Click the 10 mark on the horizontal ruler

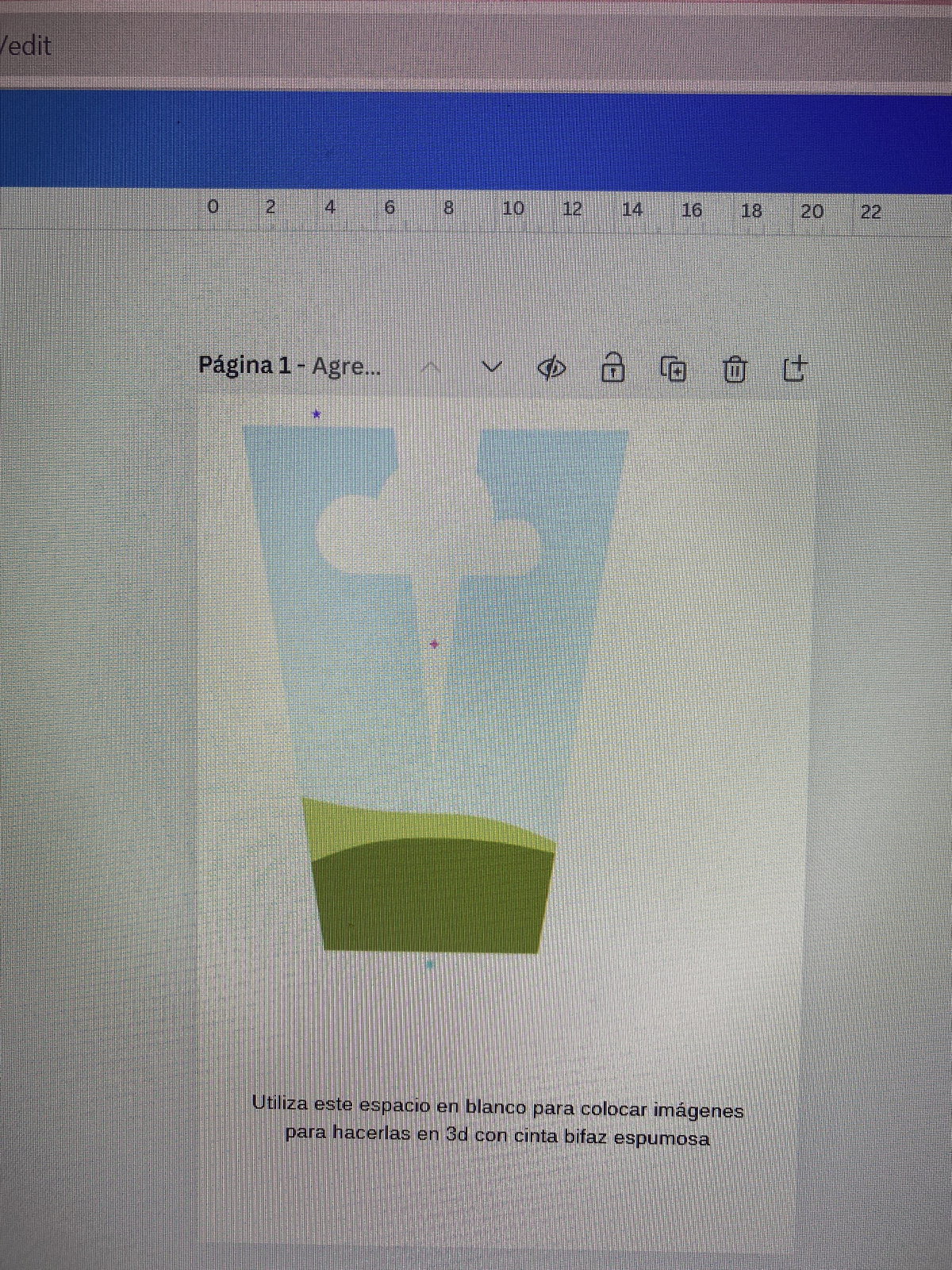[x=512, y=209]
